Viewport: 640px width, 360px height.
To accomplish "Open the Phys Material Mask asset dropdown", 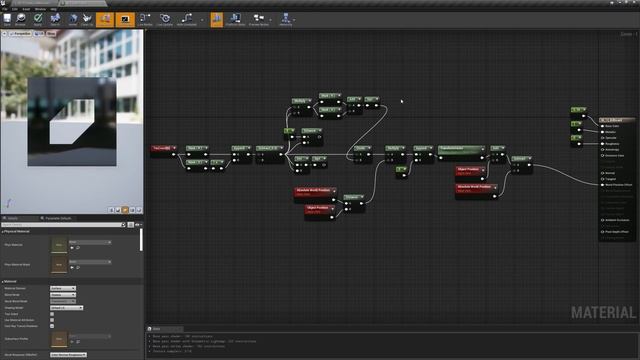I will coord(90,262).
